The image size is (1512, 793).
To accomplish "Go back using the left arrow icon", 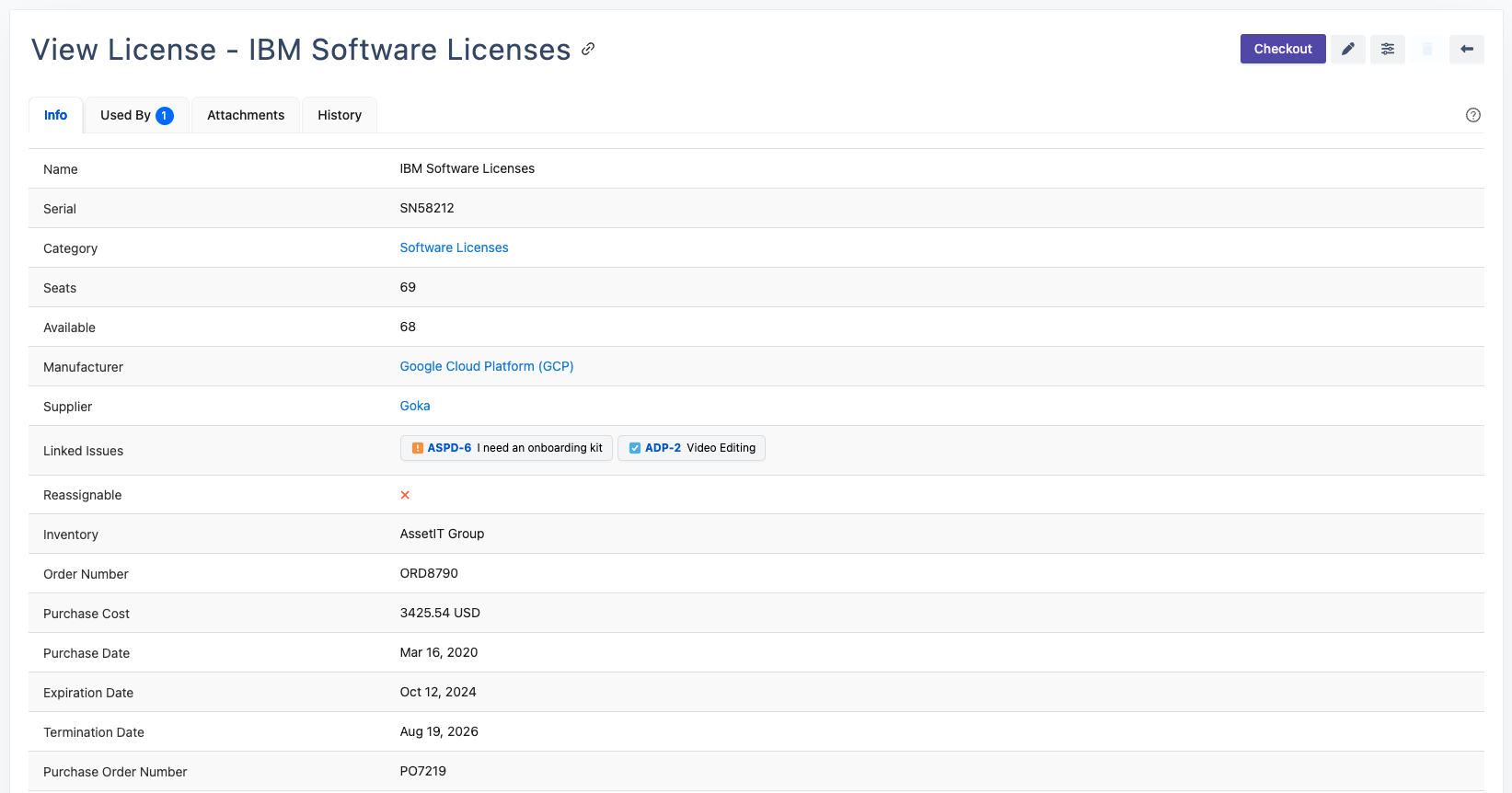I will pyautogui.click(x=1466, y=49).
